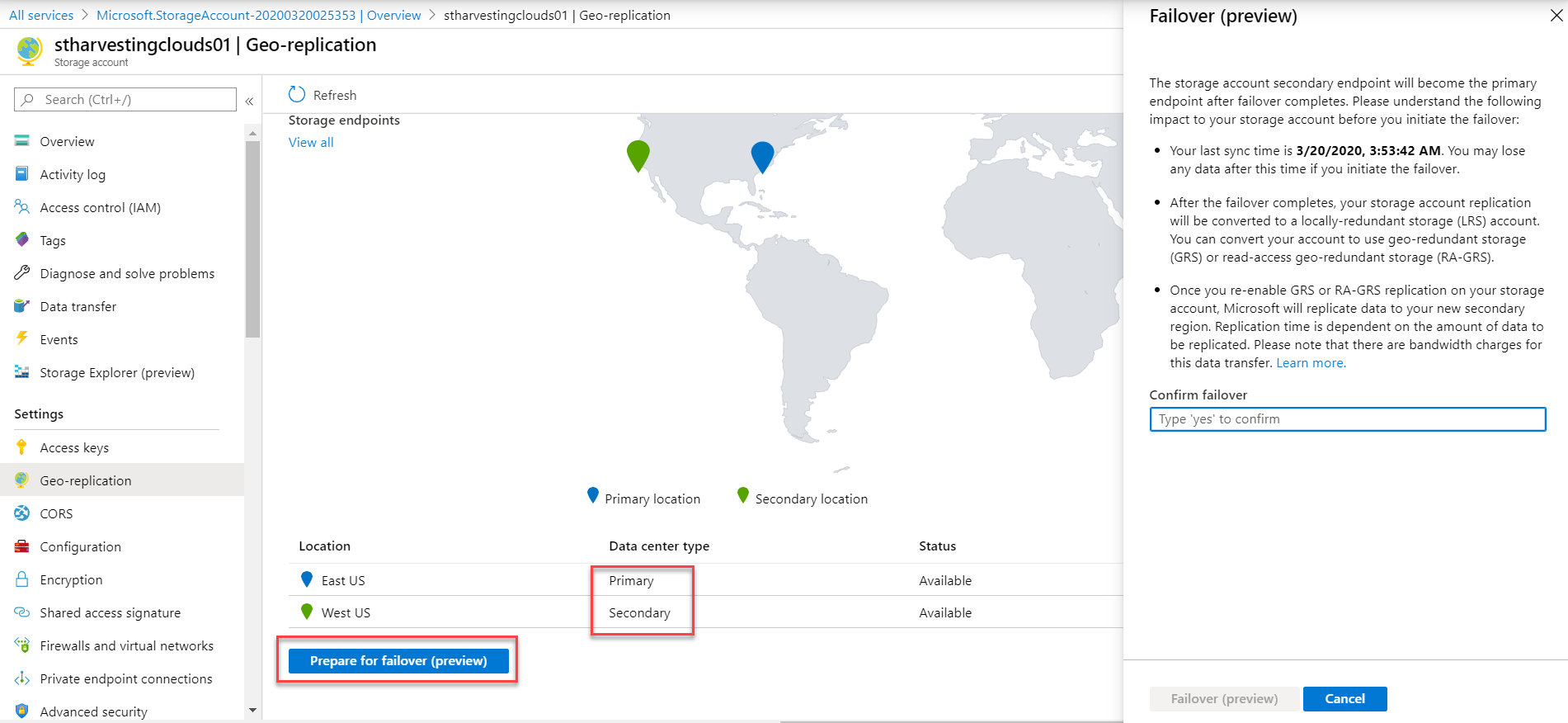
Task: Click the Activity log icon
Action: [22, 174]
